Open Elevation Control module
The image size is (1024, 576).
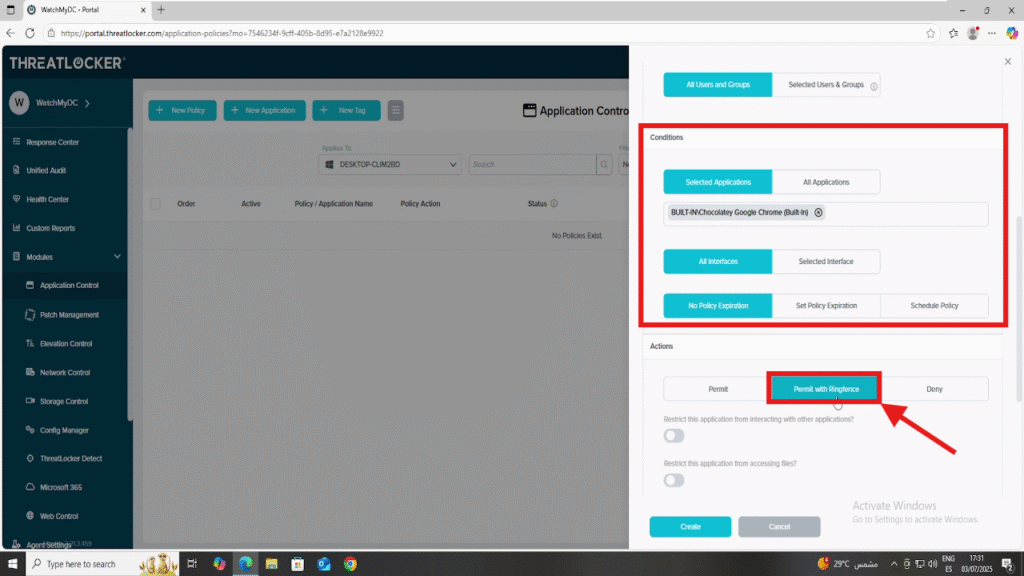[x=65, y=344]
